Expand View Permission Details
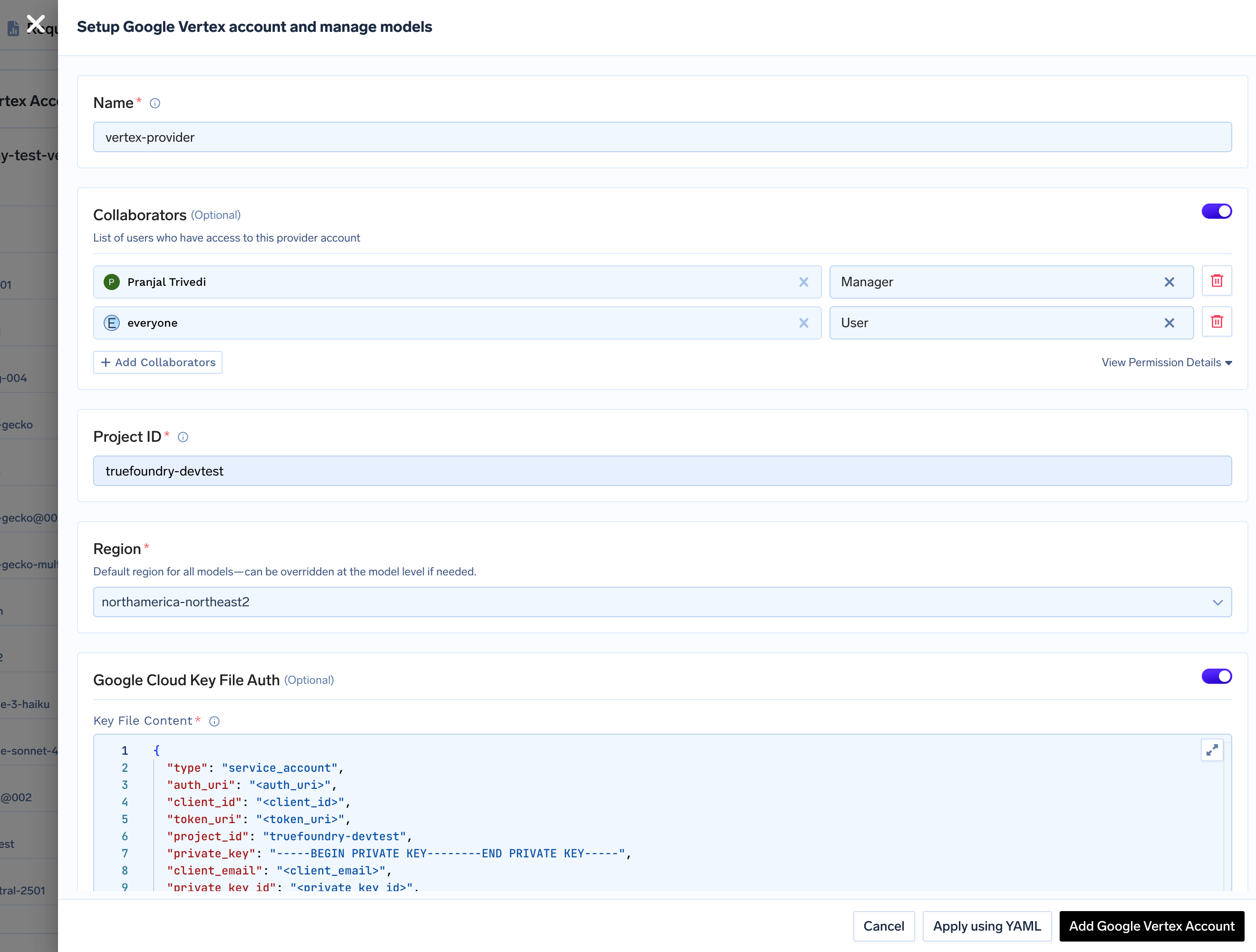Screen dimensions: 1256x952 1166,362
